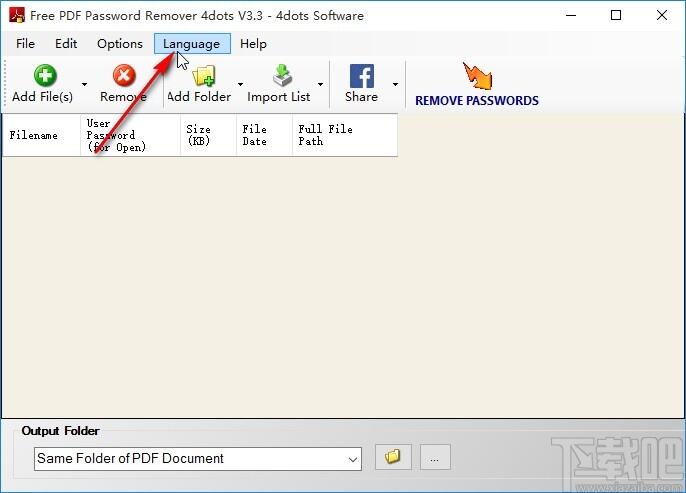Open the Help menu
Image resolution: width=686 pixels, height=493 pixels.
point(253,44)
